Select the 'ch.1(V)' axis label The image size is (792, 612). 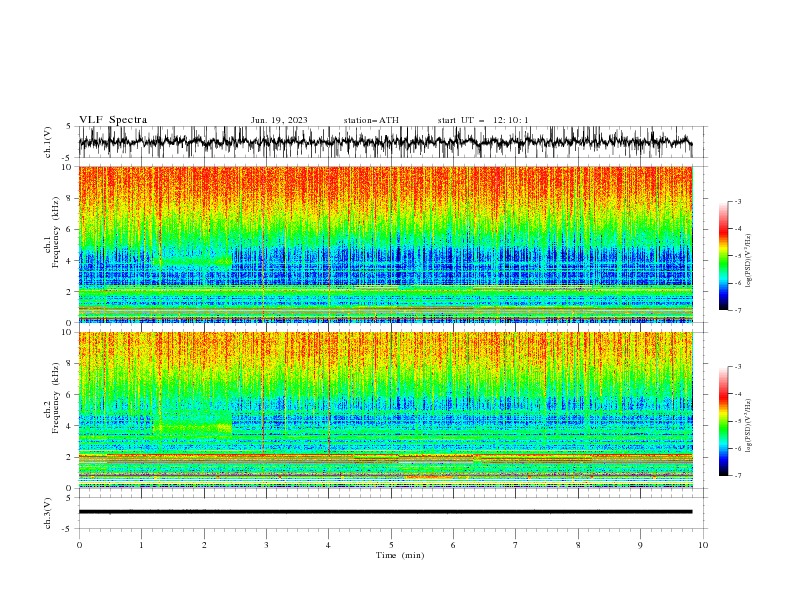pyautogui.click(x=48, y=142)
